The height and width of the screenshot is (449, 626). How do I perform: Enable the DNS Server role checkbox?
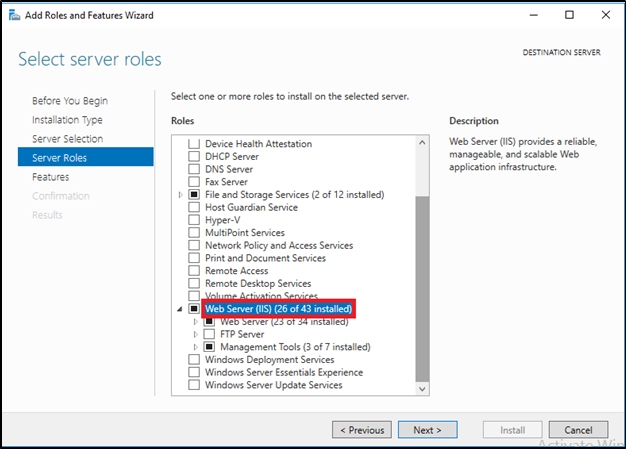click(x=195, y=170)
